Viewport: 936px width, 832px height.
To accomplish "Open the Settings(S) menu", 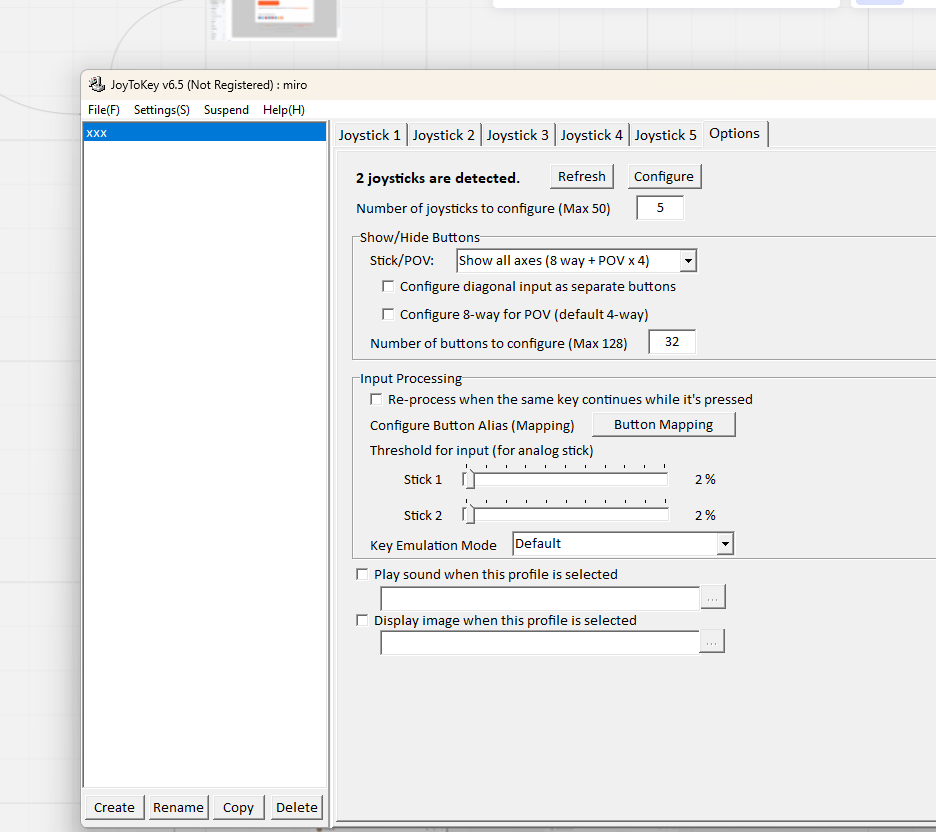I will pos(162,110).
